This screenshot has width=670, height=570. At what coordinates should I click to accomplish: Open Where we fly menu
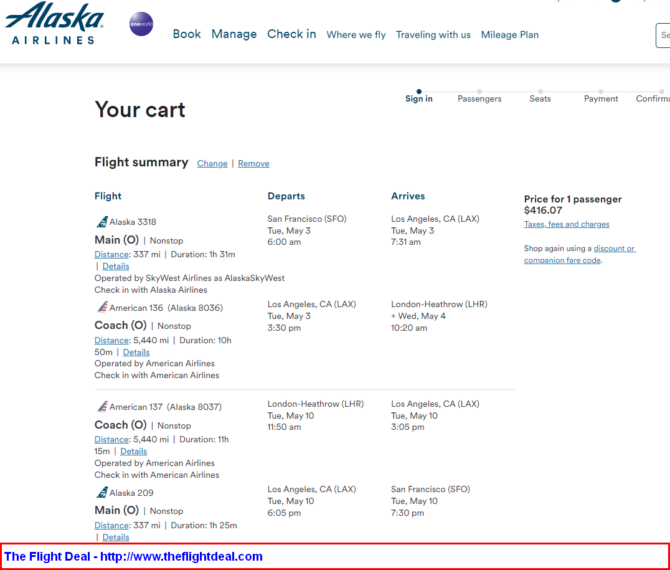(356, 35)
